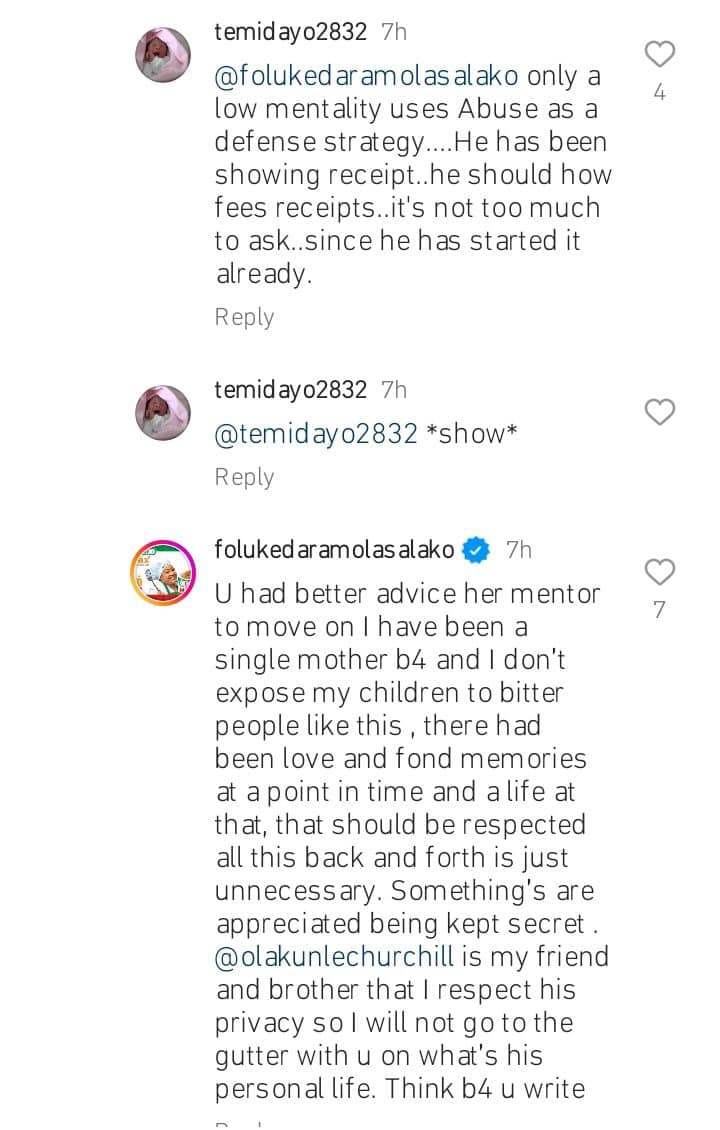720x1130 pixels.
Task: Tap username temidayo2832 above the "*show*" comment
Action: [291, 390]
